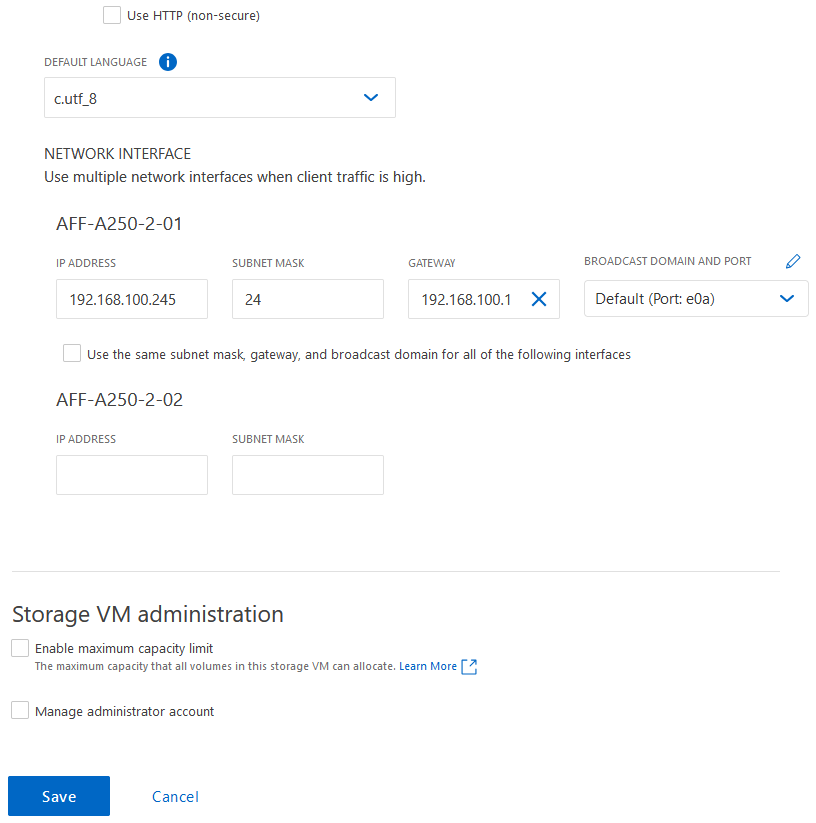The width and height of the screenshot is (816, 823).
Task: Click the pencil icon to edit broadcast domain
Action: (793, 260)
